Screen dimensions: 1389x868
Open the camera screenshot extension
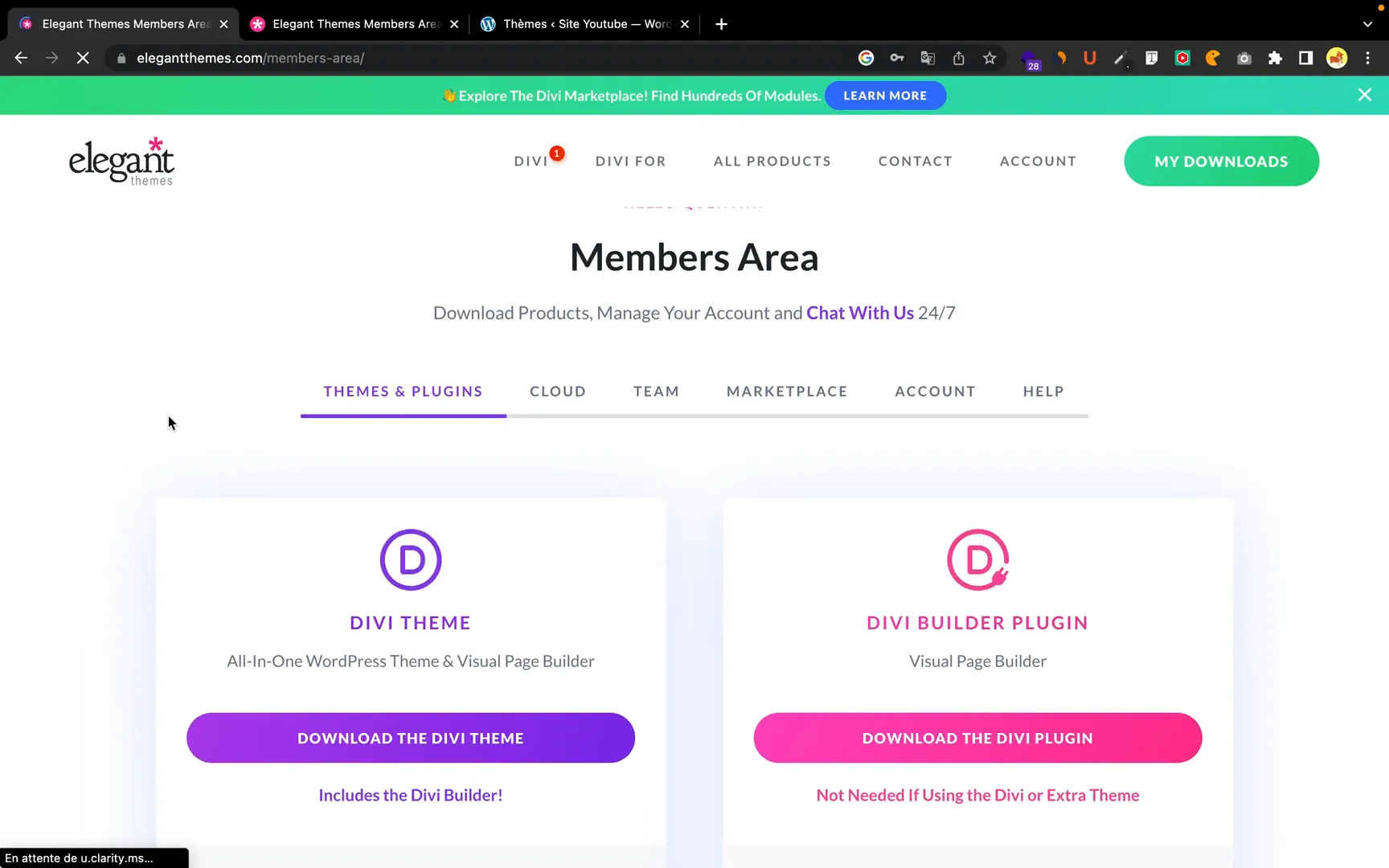(x=1244, y=58)
